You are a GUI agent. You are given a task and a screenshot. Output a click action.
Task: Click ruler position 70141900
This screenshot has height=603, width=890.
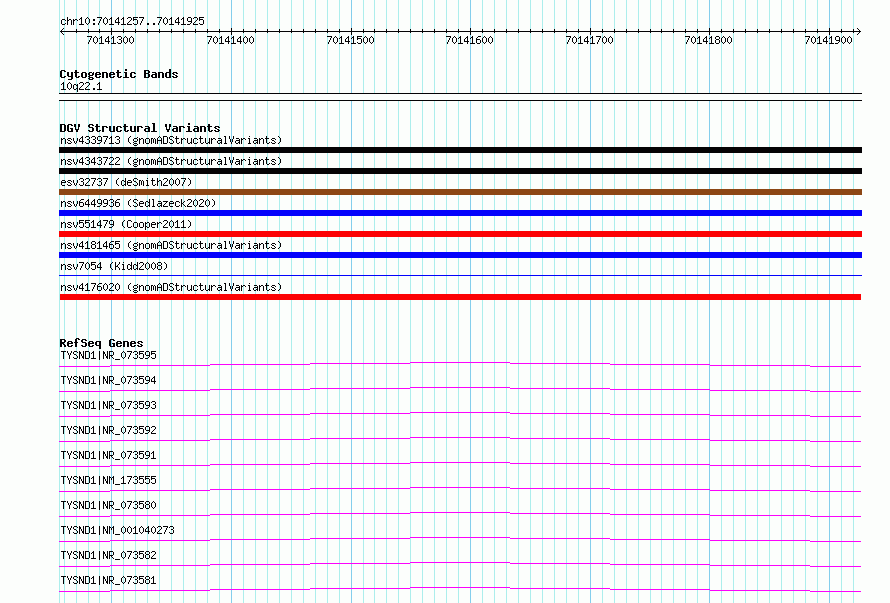point(828,40)
